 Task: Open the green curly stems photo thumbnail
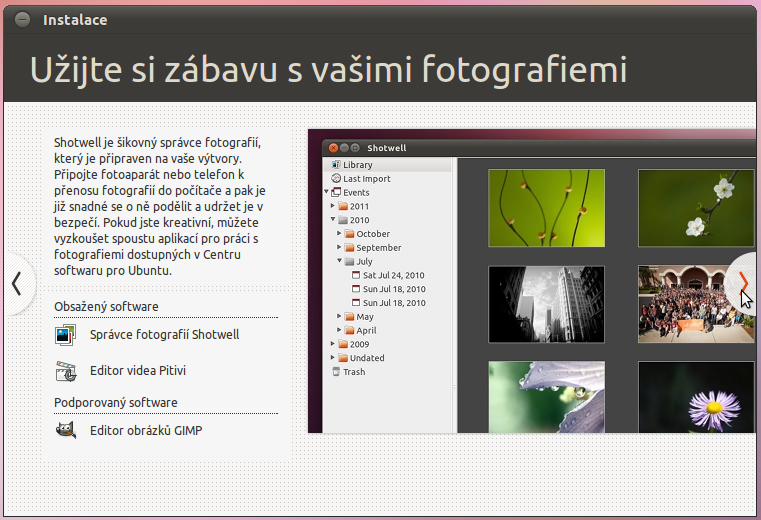(x=546, y=208)
